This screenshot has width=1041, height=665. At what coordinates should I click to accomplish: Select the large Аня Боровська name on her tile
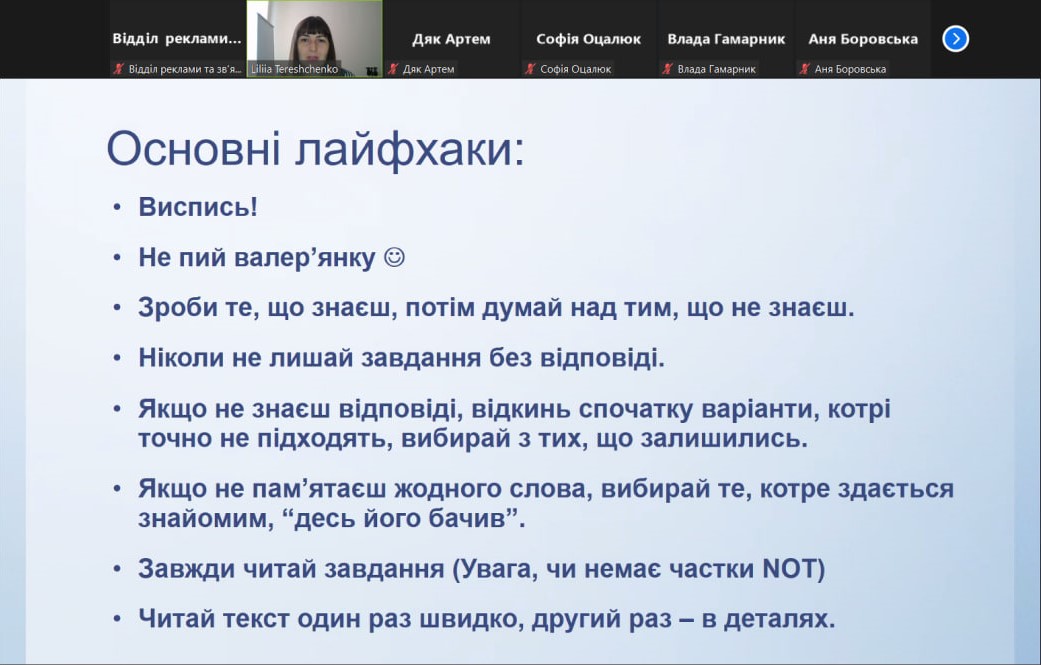click(863, 39)
